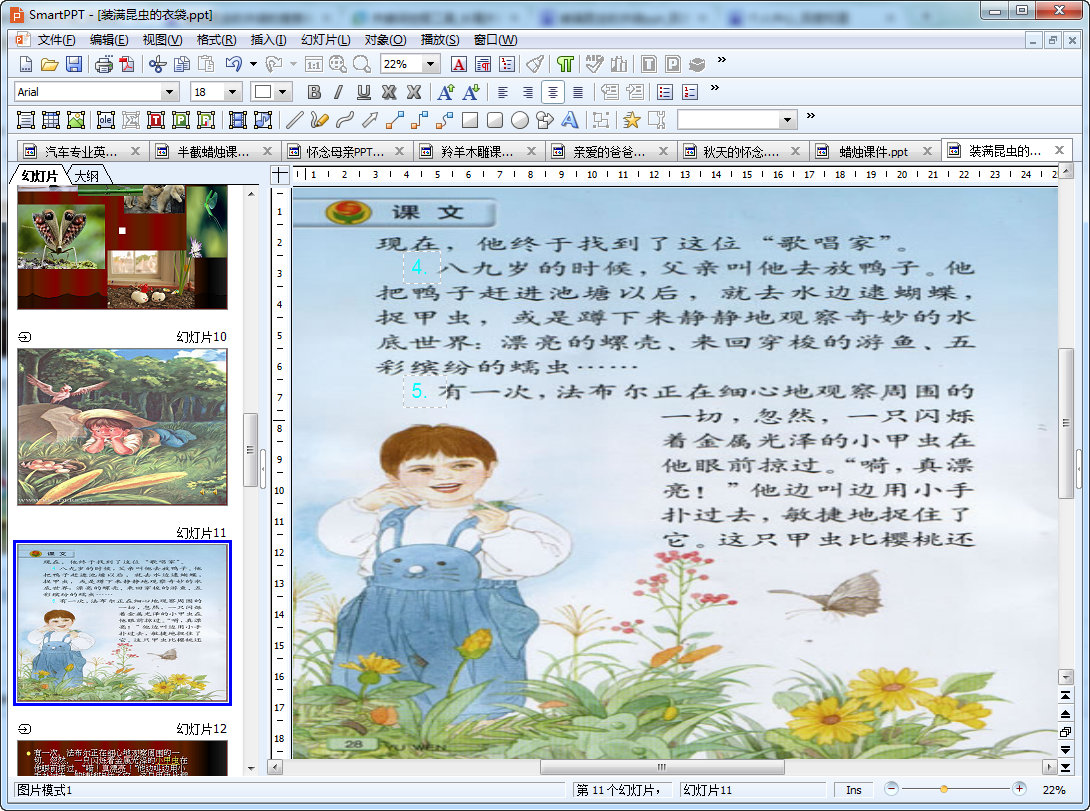Insert TextArt with the blue A icon

tap(570, 120)
